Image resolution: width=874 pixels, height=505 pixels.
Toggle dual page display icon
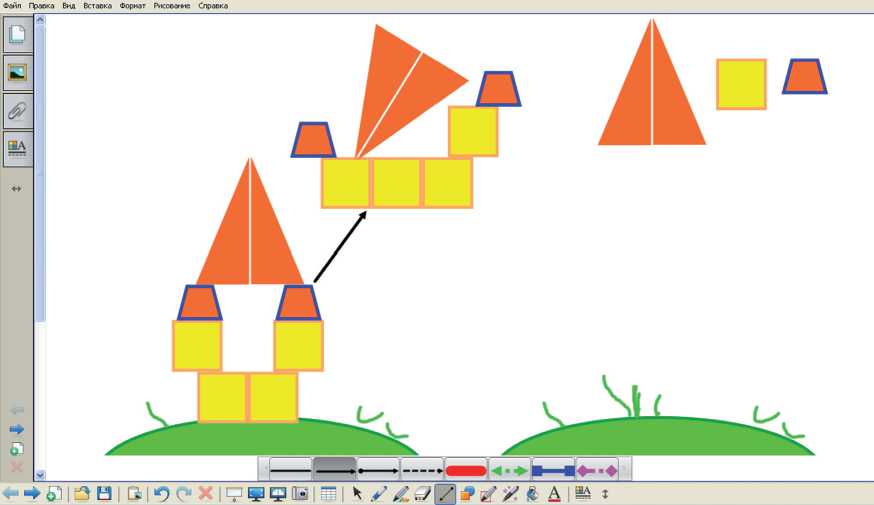tap(278, 494)
